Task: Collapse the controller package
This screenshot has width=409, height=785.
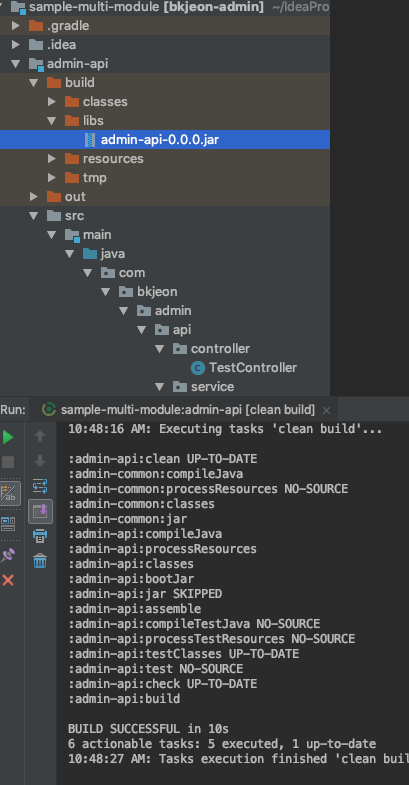Action: point(160,349)
